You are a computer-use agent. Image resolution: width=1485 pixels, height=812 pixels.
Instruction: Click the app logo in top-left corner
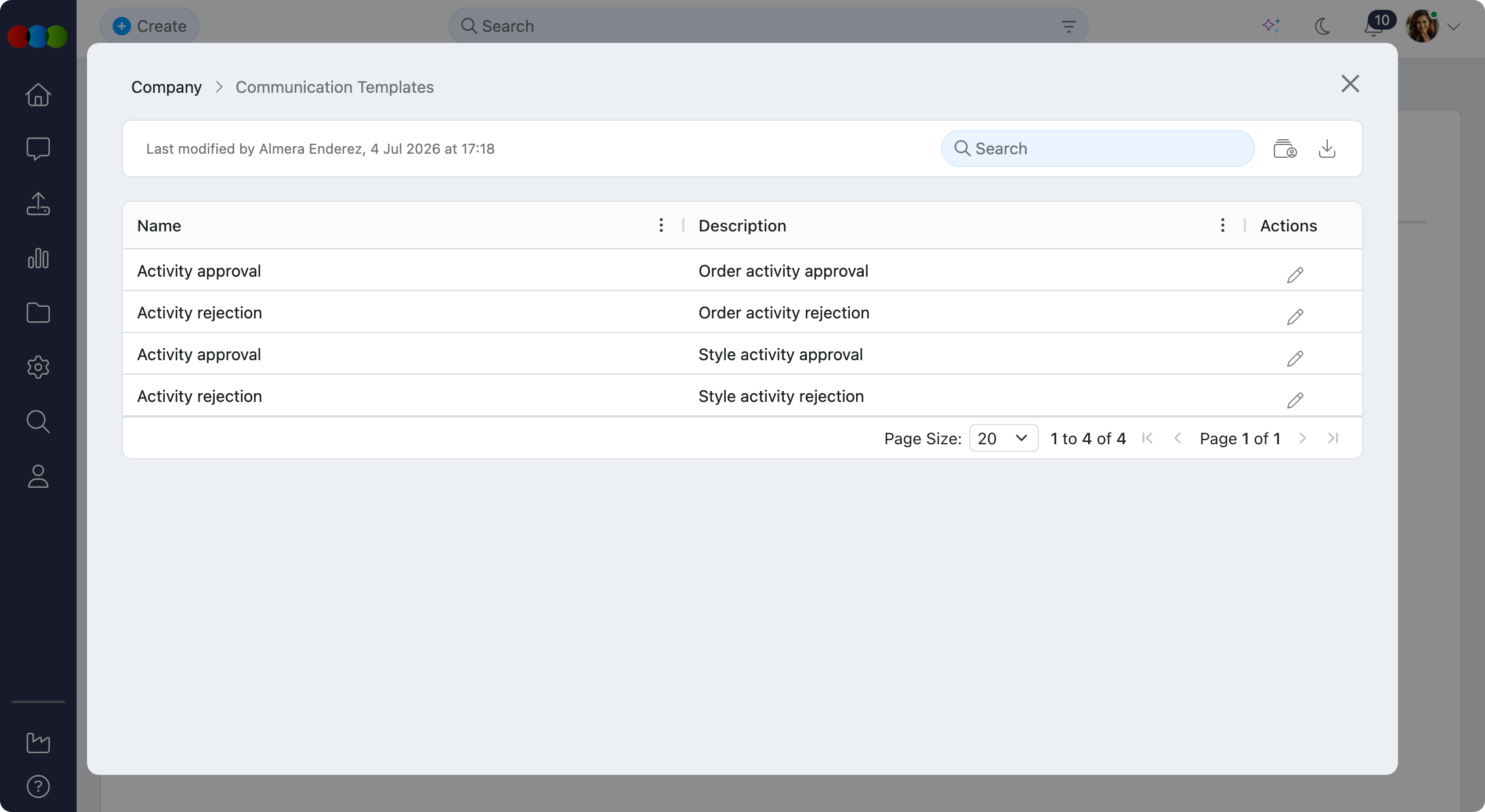(x=38, y=37)
